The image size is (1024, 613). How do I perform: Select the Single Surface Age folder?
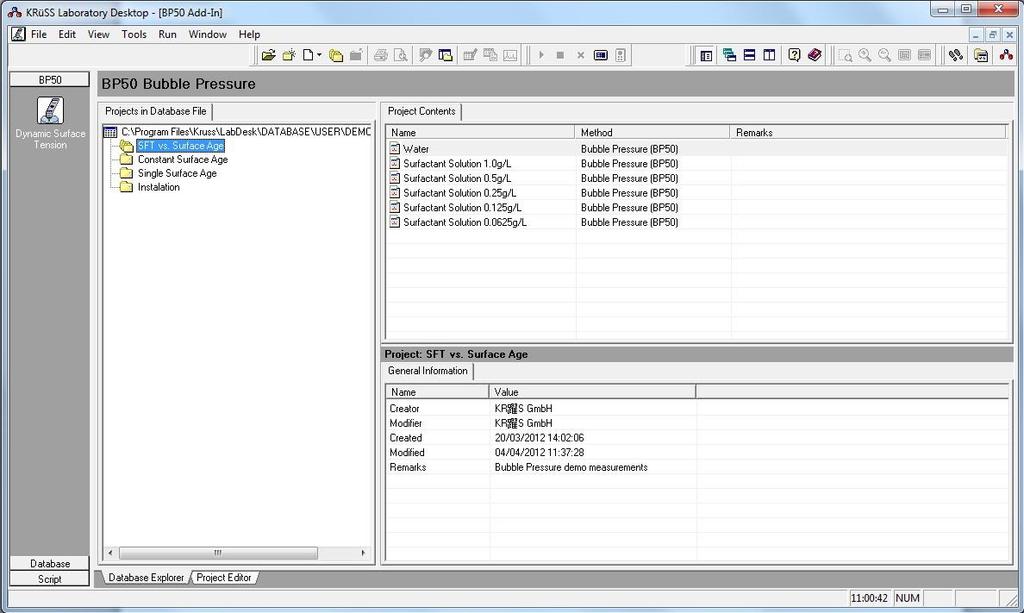coord(177,173)
